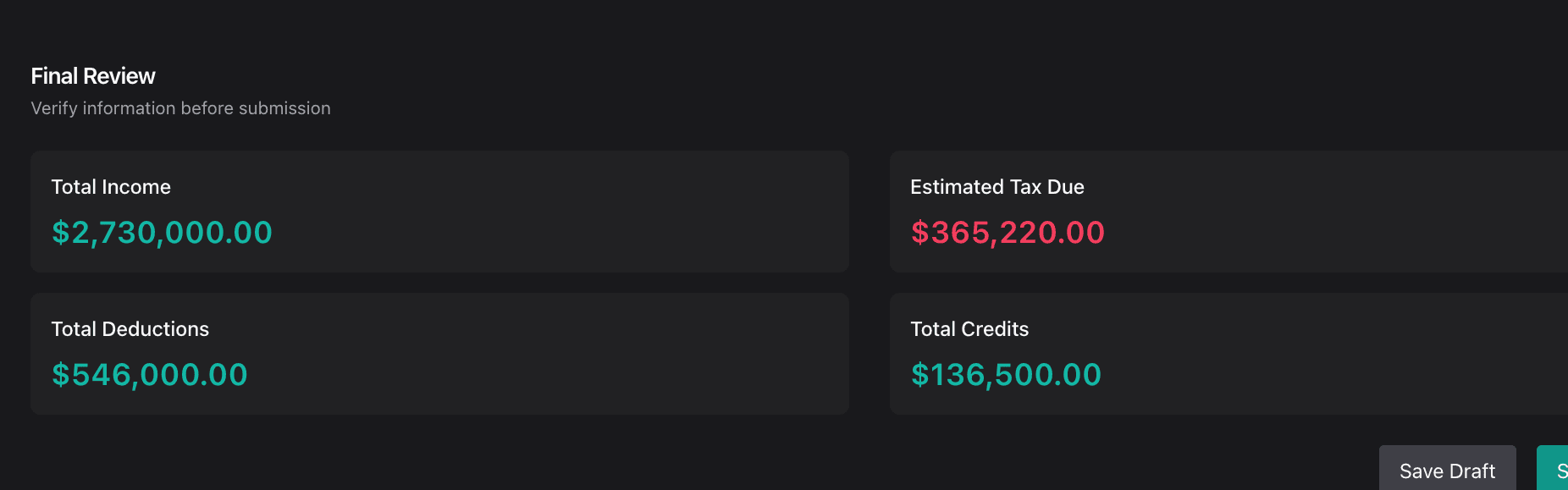Click the dollar sign of the deductions amount
Screen dimensions: 1568x490
tap(60, 375)
